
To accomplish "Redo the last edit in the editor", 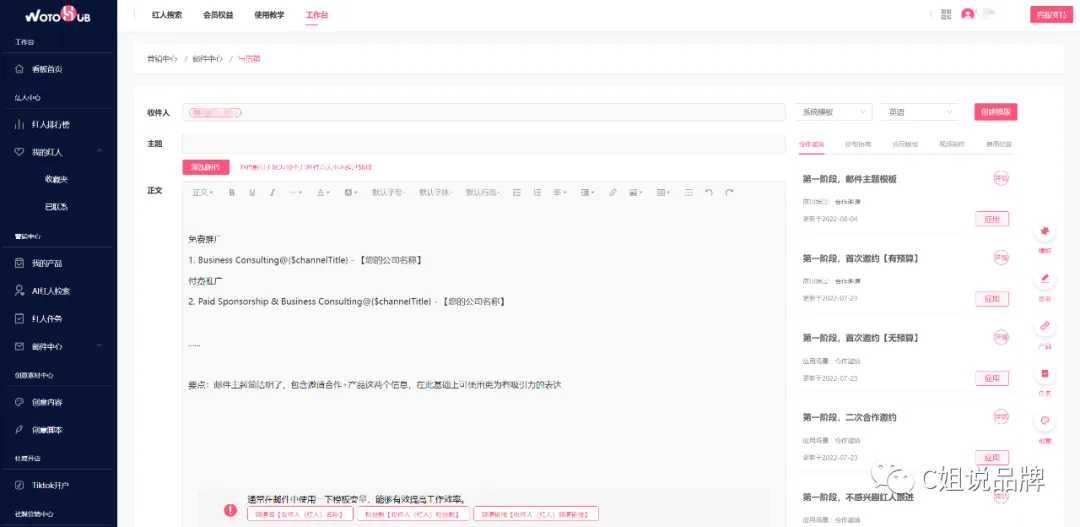I will click(729, 193).
